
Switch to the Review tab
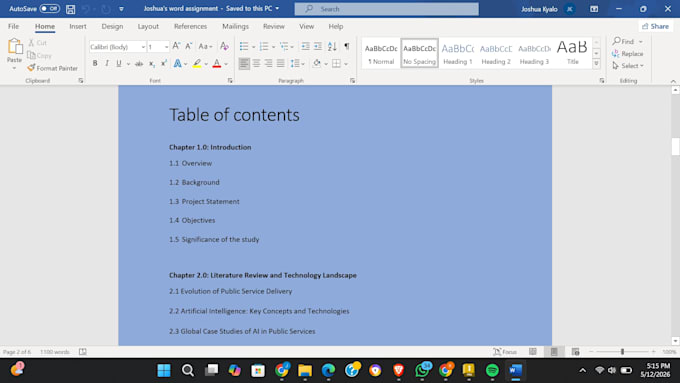(x=274, y=26)
